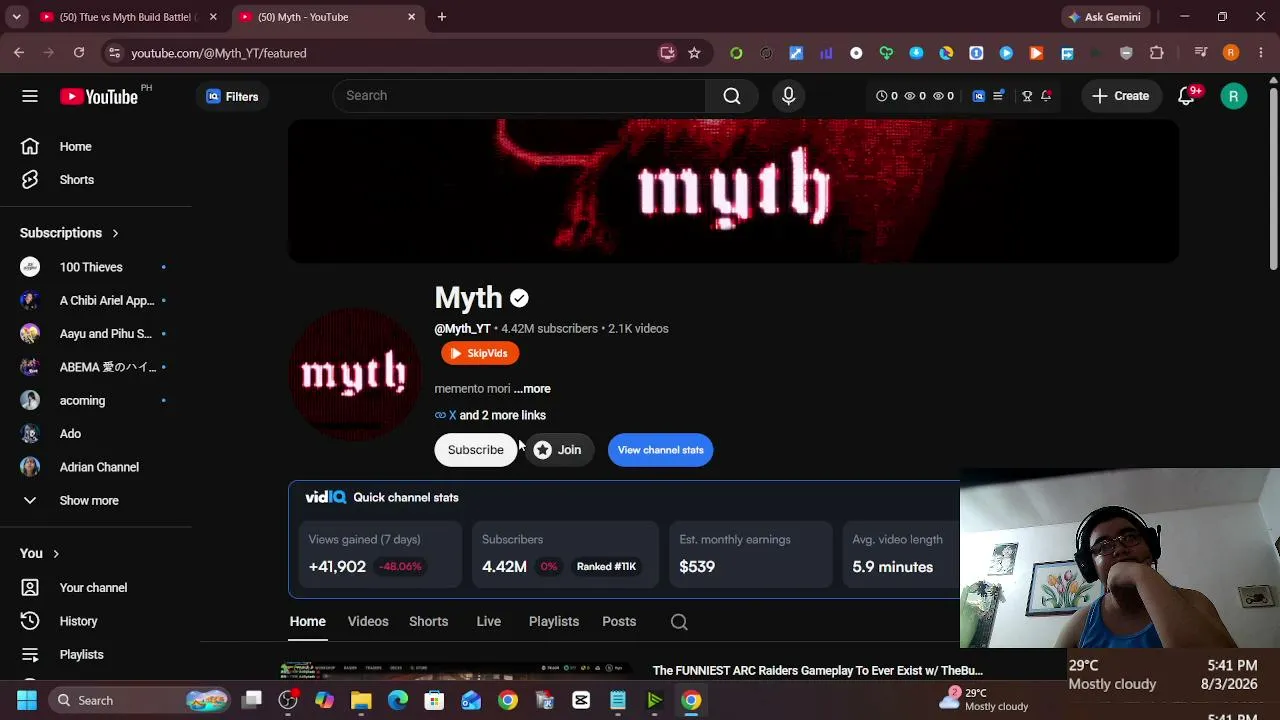Screen dimensions: 1280x720
Task: Reload the page
Action: (79, 53)
